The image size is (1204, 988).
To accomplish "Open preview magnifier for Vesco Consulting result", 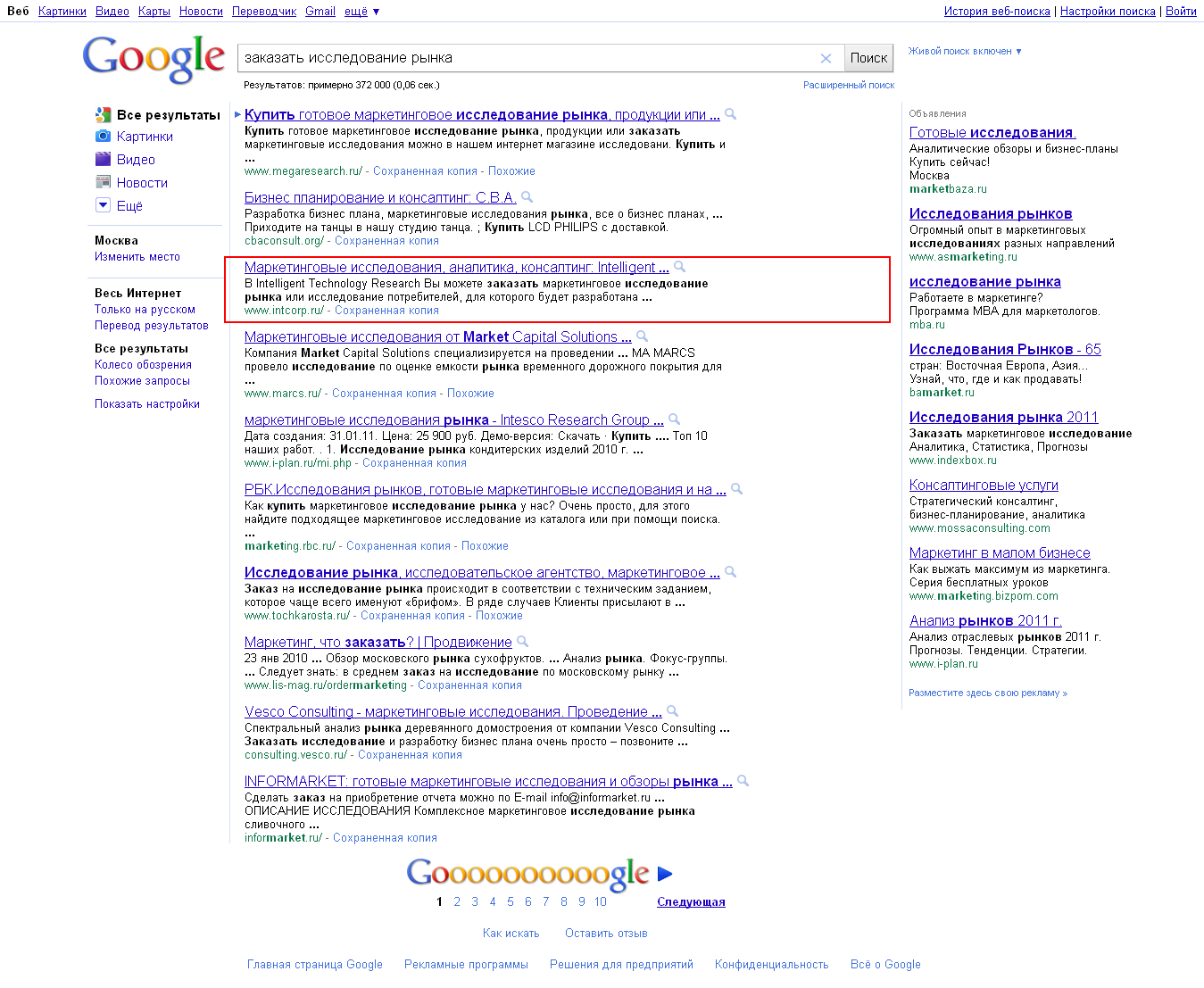I will click(672, 711).
